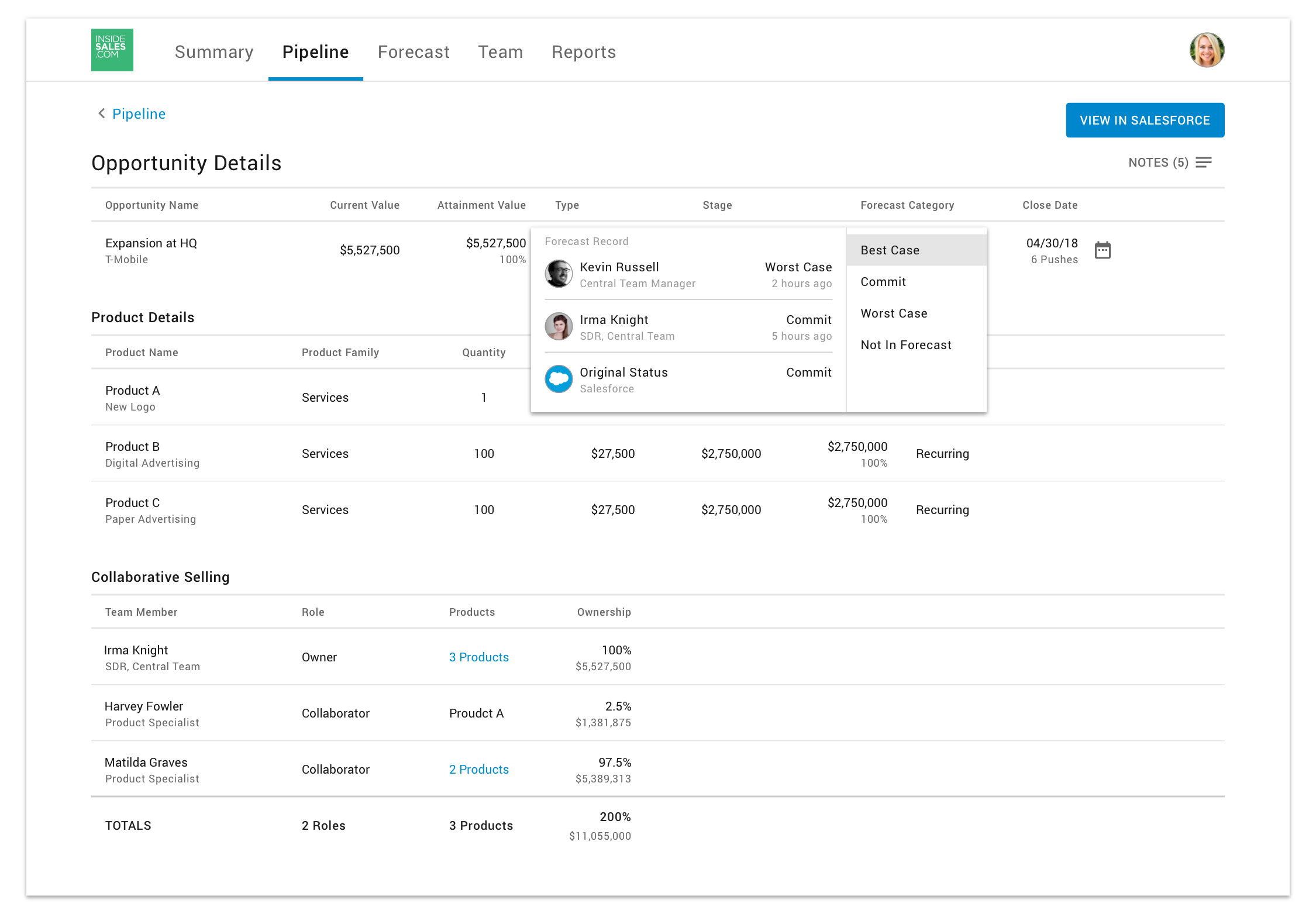Select Best Case forecast category
The width and height of the screenshot is (1316, 914).
[x=890, y=250]
